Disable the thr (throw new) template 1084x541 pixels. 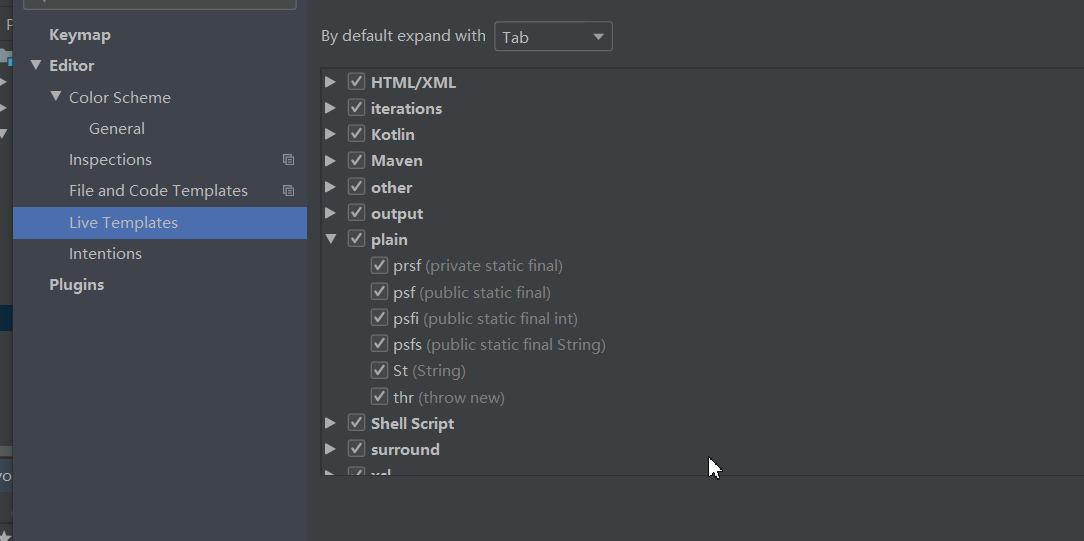pos(379,397)
